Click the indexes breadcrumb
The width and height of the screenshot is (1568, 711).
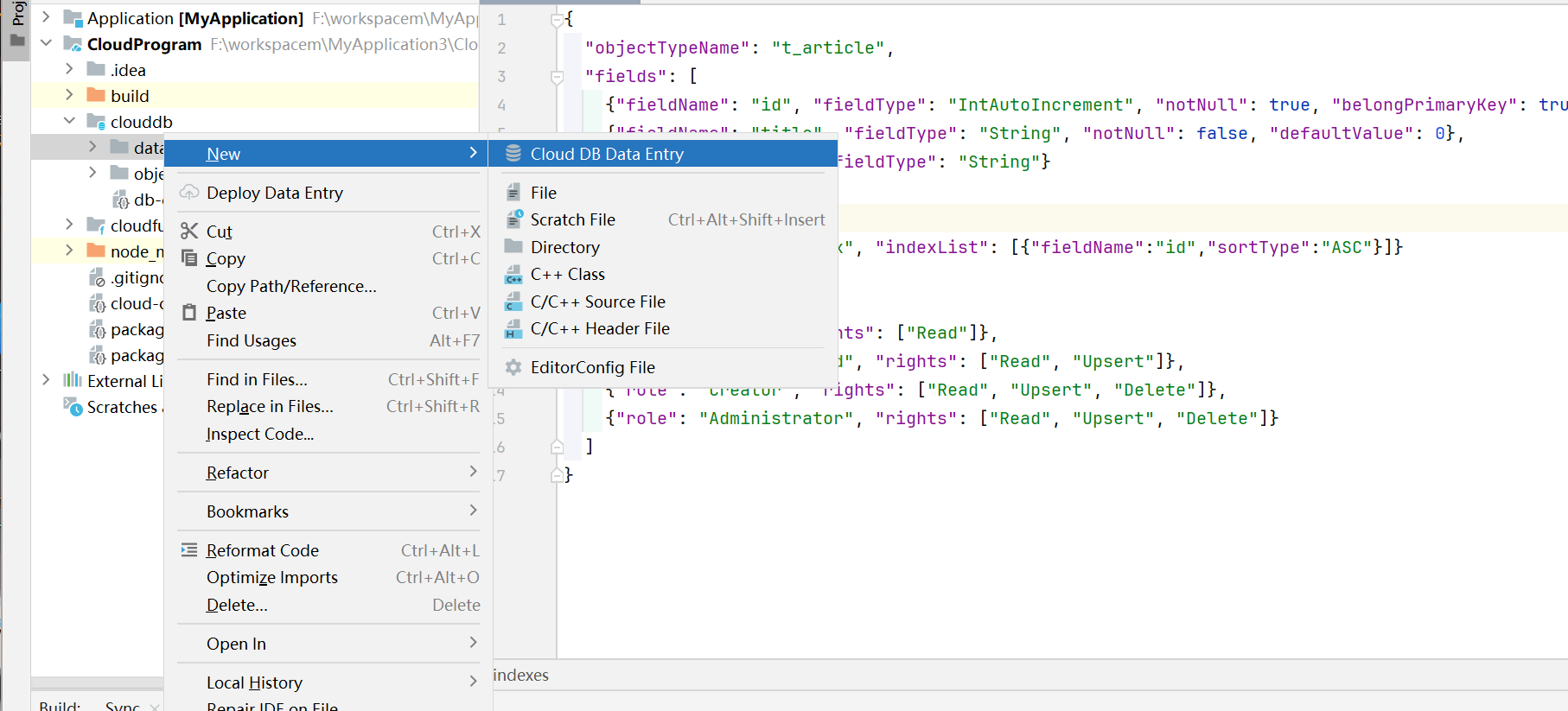pos(520,675)
